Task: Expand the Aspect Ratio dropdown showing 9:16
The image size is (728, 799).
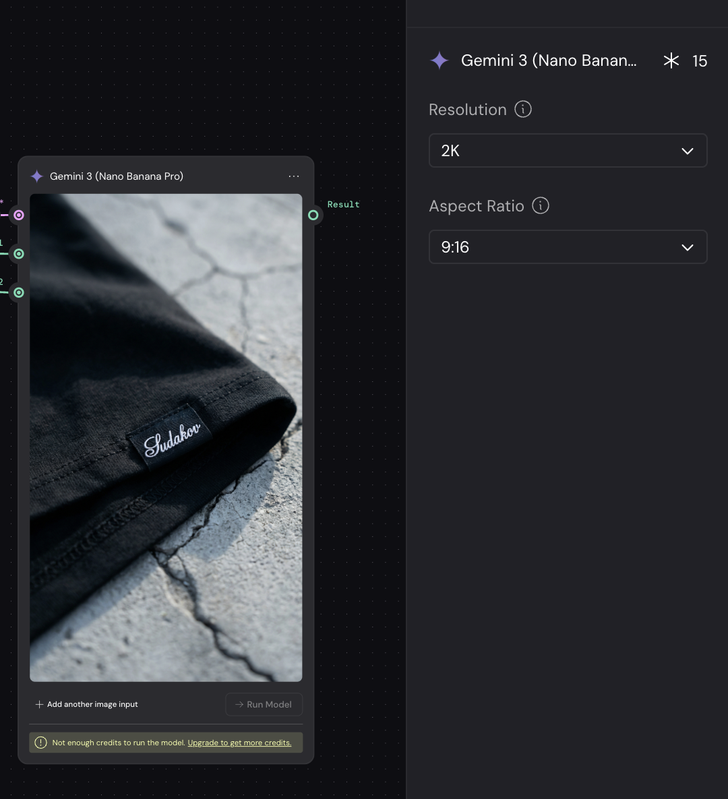Action: (x=567, y=247)
